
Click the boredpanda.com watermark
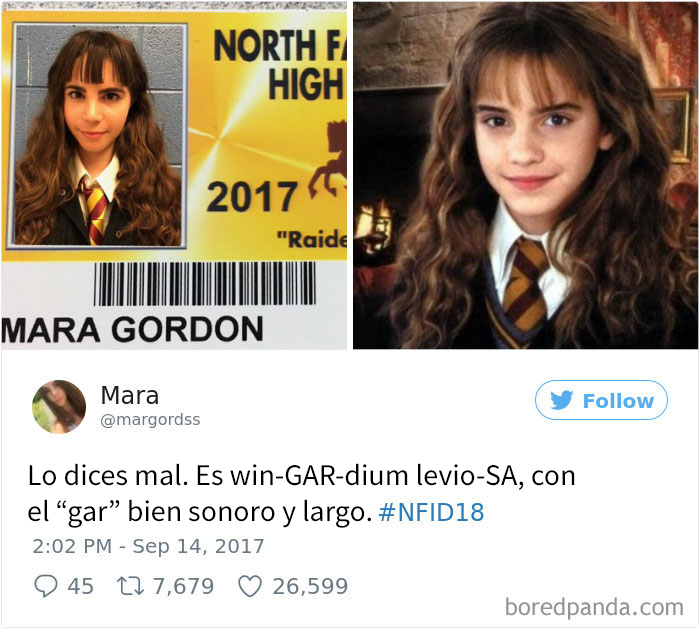594,608
